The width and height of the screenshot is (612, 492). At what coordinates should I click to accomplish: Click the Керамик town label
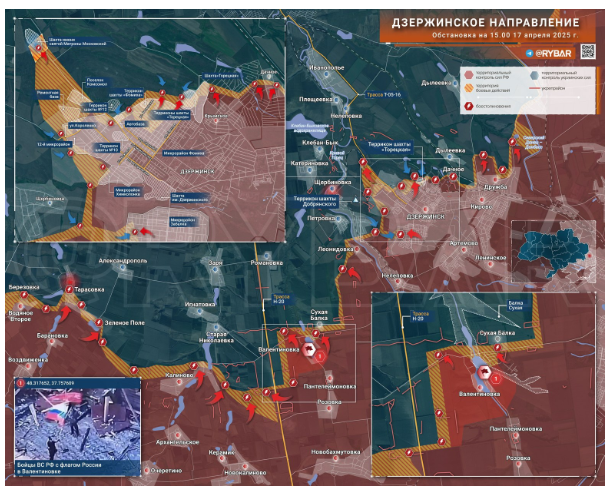click(222, 453)
